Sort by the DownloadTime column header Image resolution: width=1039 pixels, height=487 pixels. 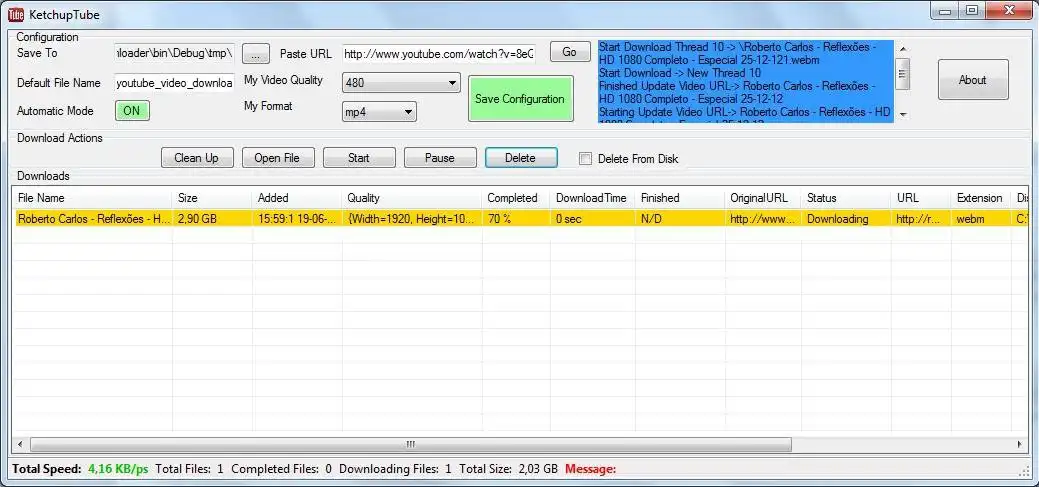pos(592,198)
